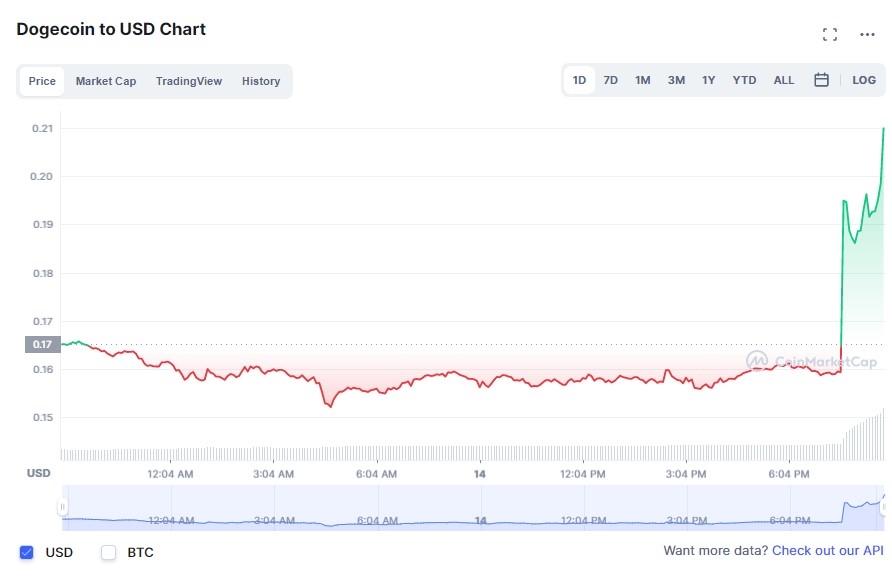
Task: Show ALL time price history
Action: [784, 80]
